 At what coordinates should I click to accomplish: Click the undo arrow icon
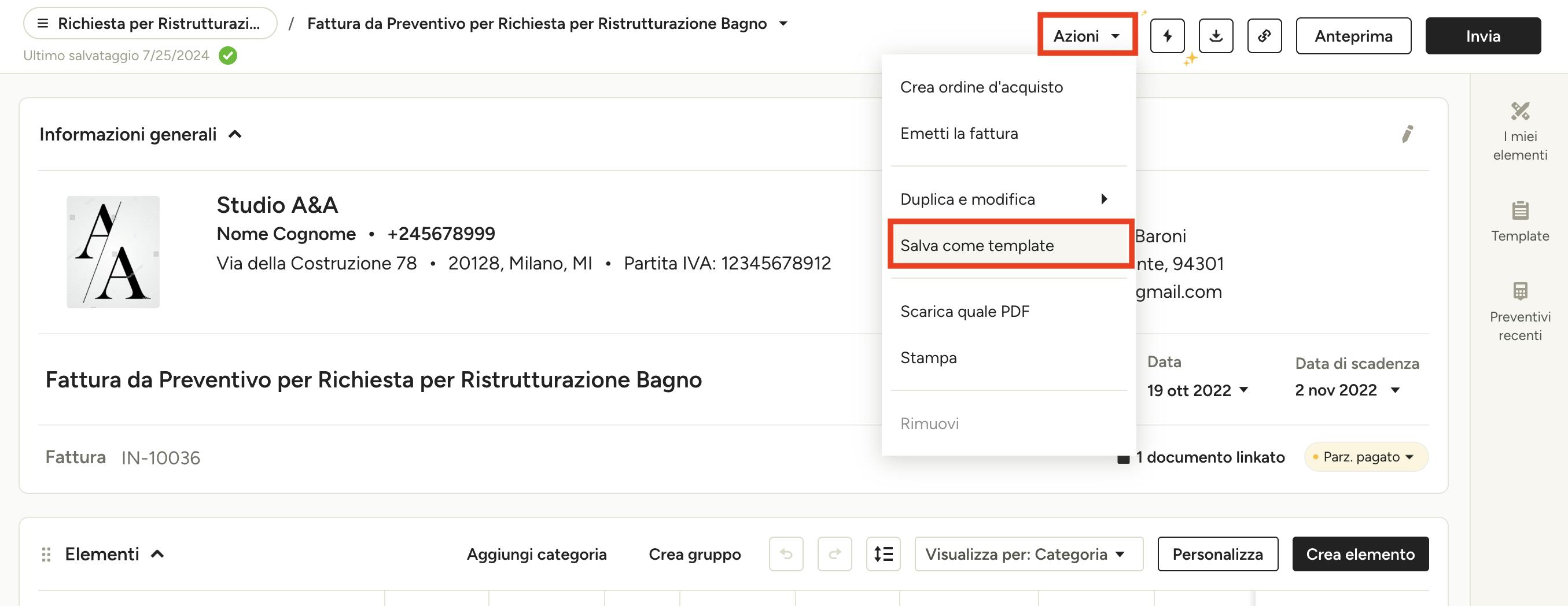[x=786, y=554]
